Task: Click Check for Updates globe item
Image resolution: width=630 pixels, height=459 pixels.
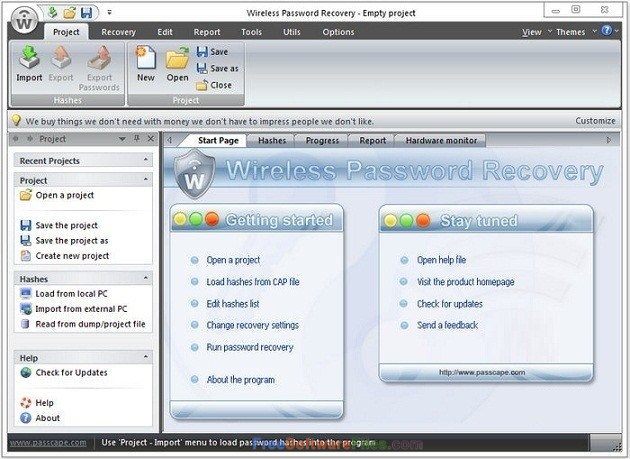Action: [63, 373]
